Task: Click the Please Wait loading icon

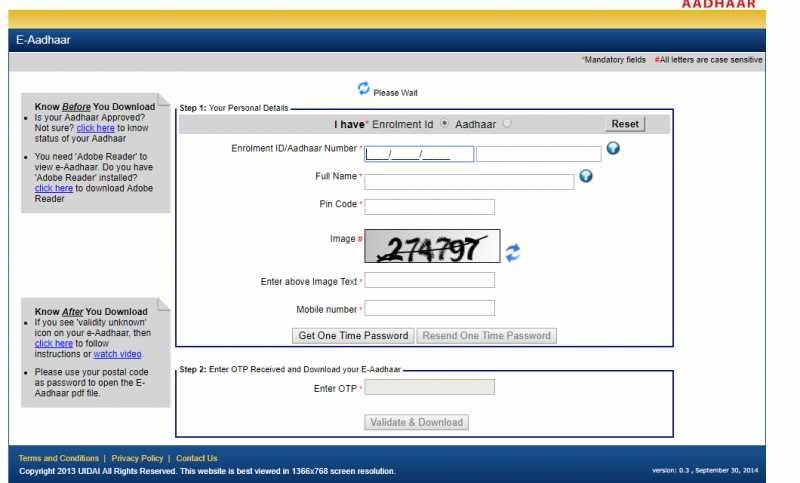Action: pos(364,89)
